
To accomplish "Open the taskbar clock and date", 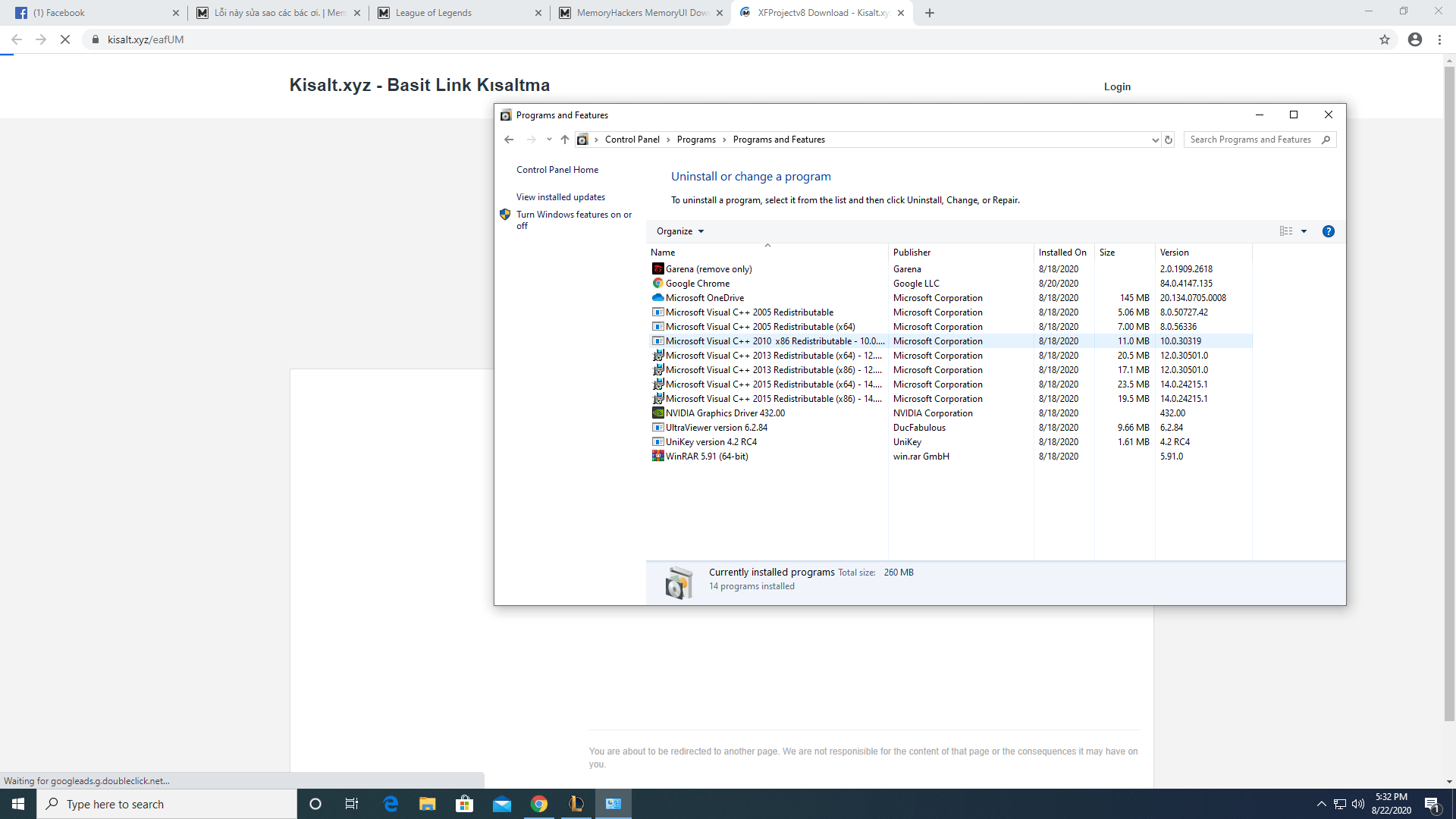I will click(1392, 804).
